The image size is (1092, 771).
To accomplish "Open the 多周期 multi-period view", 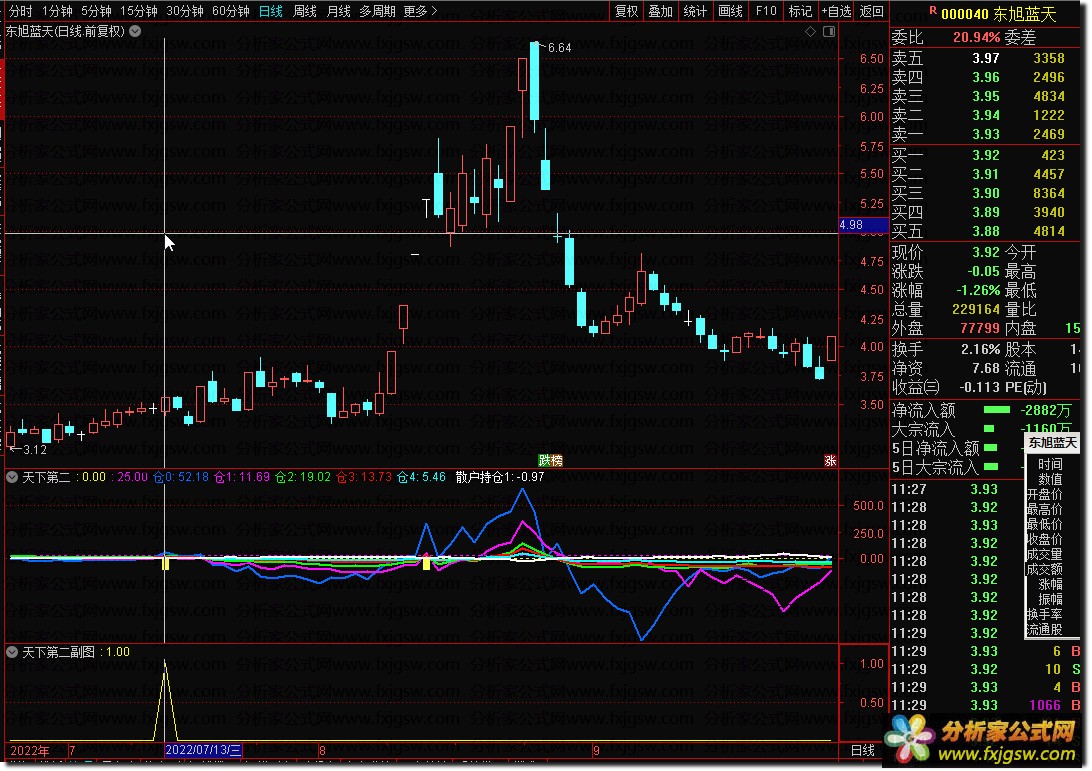I will [x=377, y=11].
